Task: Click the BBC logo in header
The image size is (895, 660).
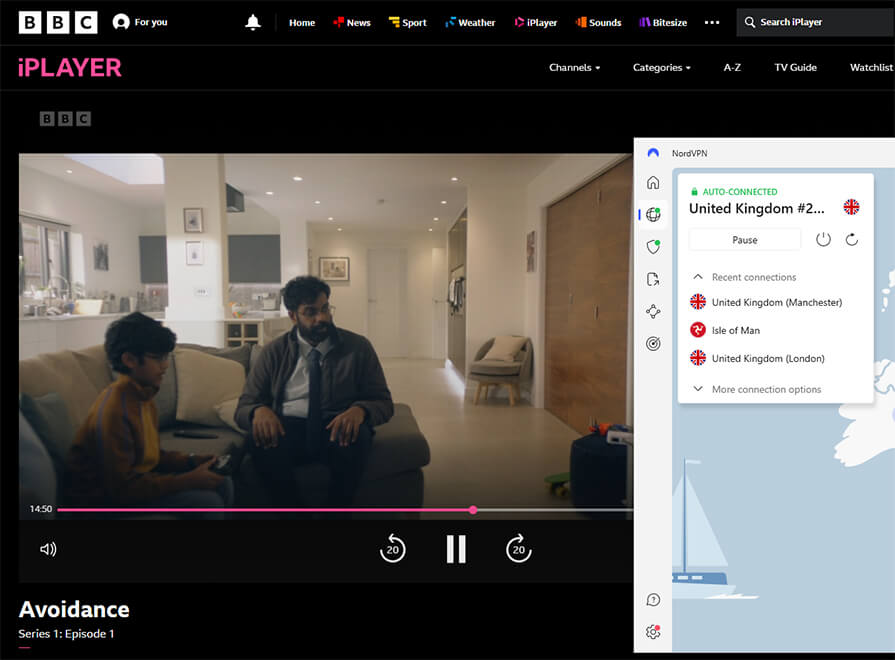Action: [58, 22]
